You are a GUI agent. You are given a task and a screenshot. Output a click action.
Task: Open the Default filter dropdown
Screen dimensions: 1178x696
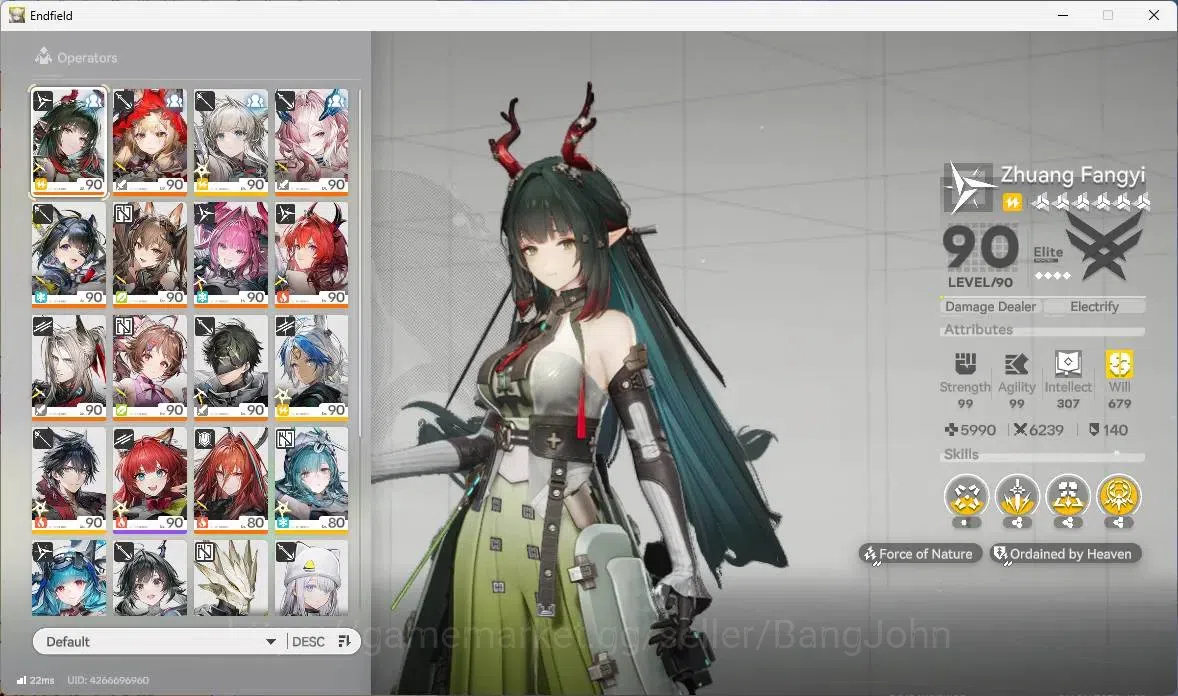[x=159, y=641]
